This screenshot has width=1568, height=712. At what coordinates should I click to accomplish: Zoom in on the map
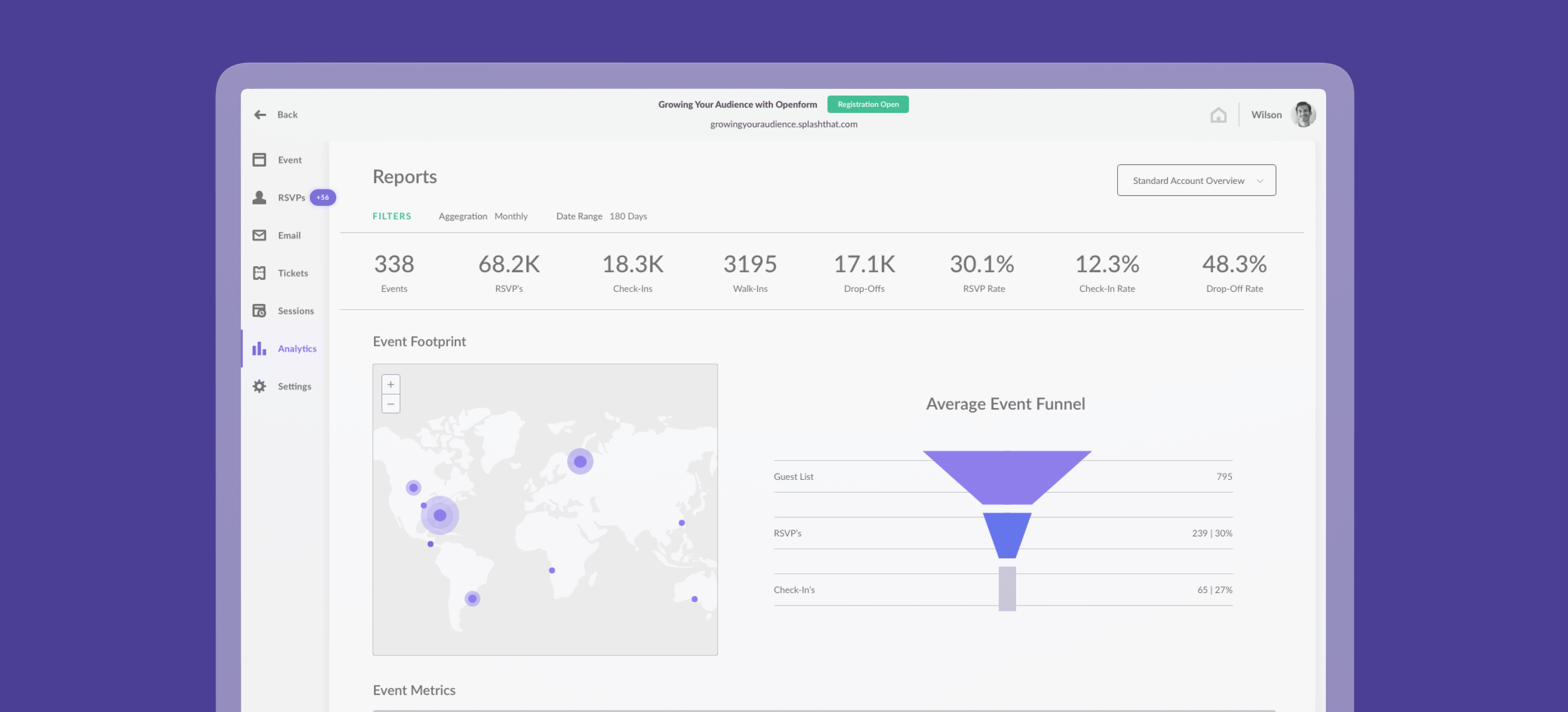(391, 384)
